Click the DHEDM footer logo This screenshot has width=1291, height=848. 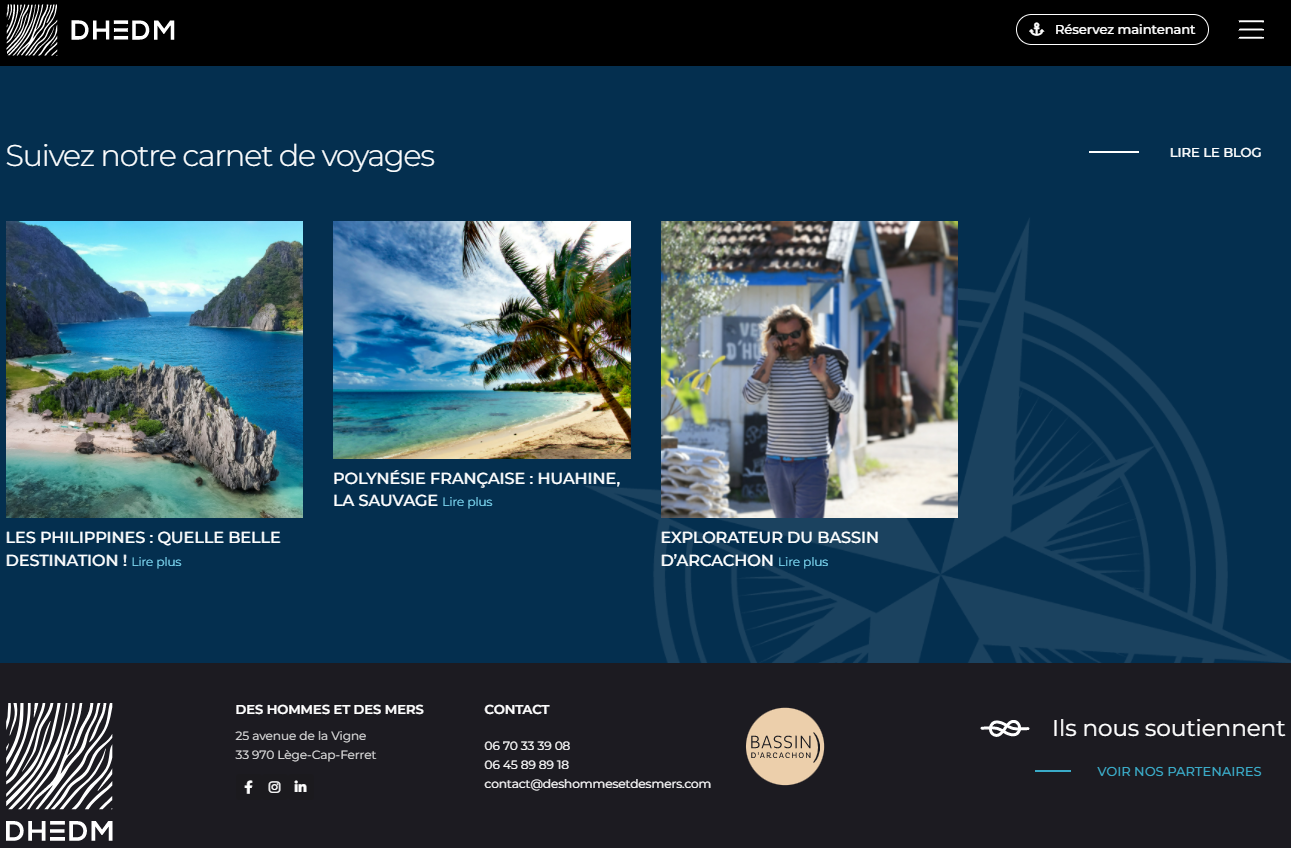[x=59, y=771]
